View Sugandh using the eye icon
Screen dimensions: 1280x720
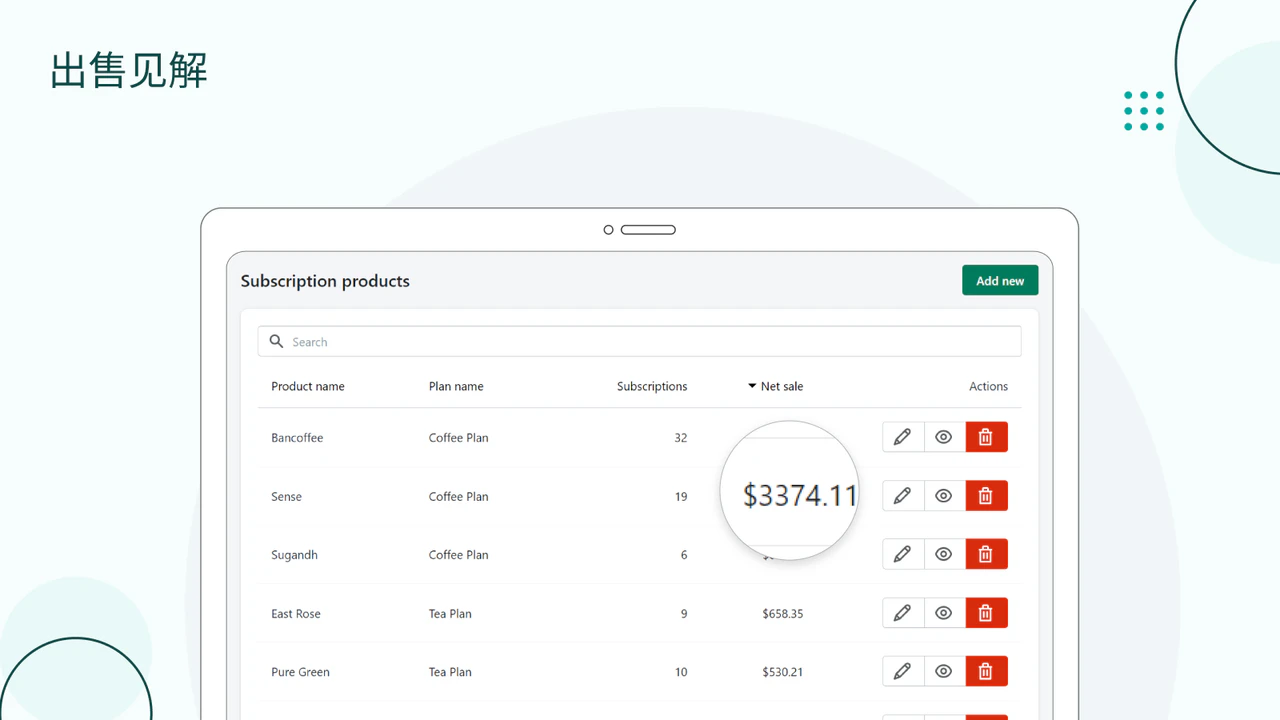tap(944, 554)
